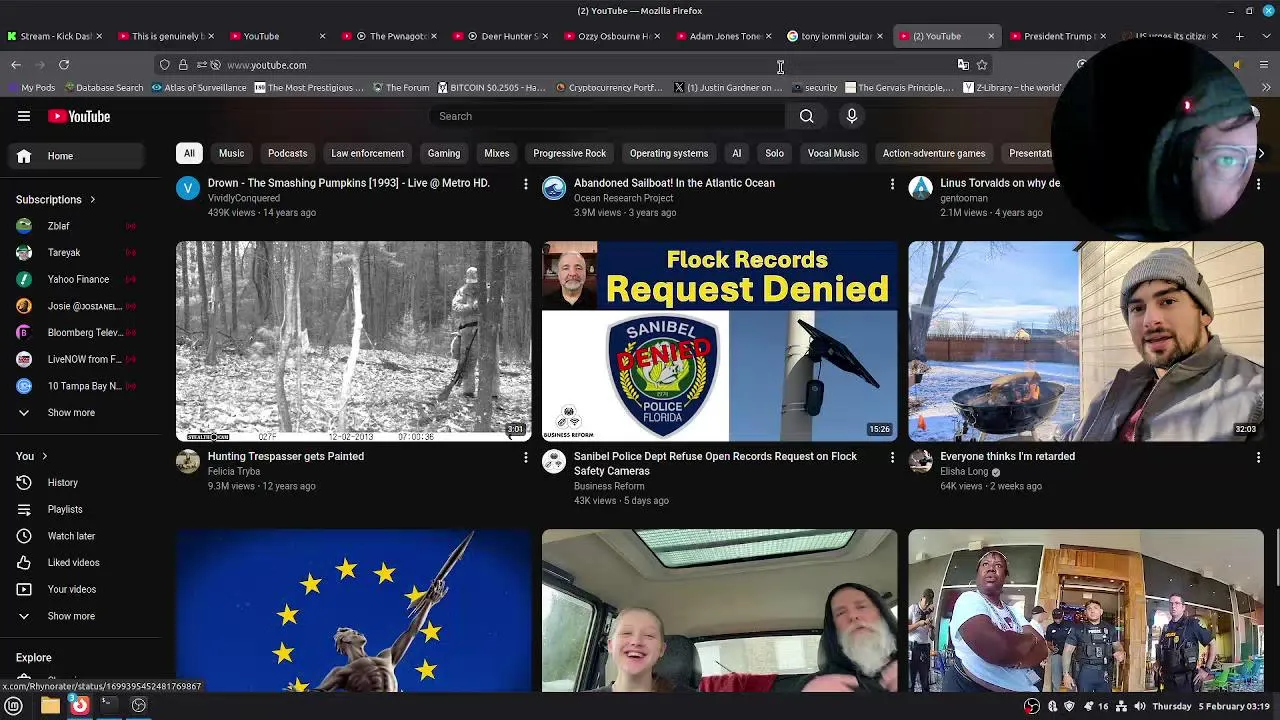Open The Forum bookmark
The height and width of the screenshot is (720, 1280).
[x=401, y=88]
